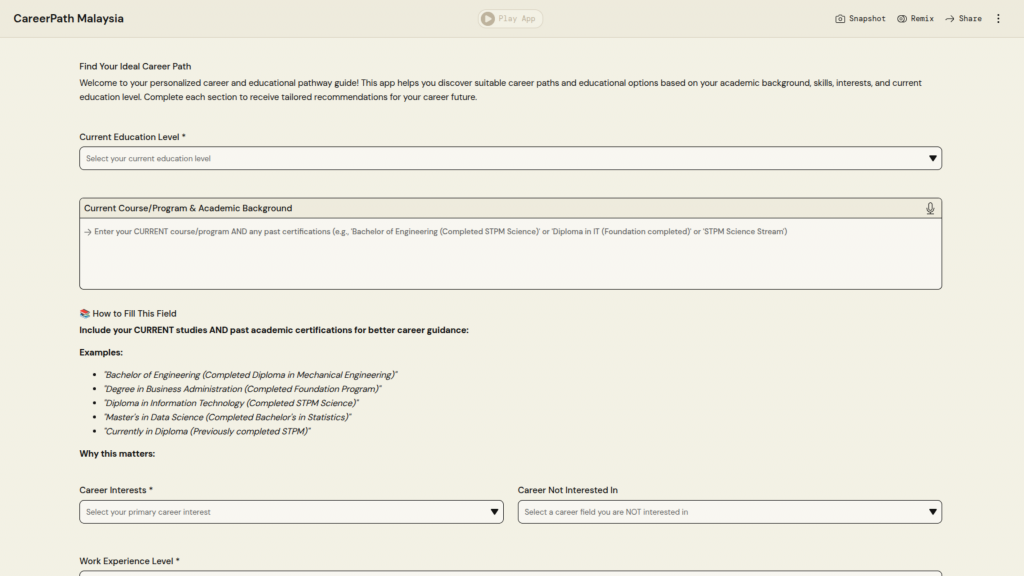Click the Share arrow icon

click(950, 19)
